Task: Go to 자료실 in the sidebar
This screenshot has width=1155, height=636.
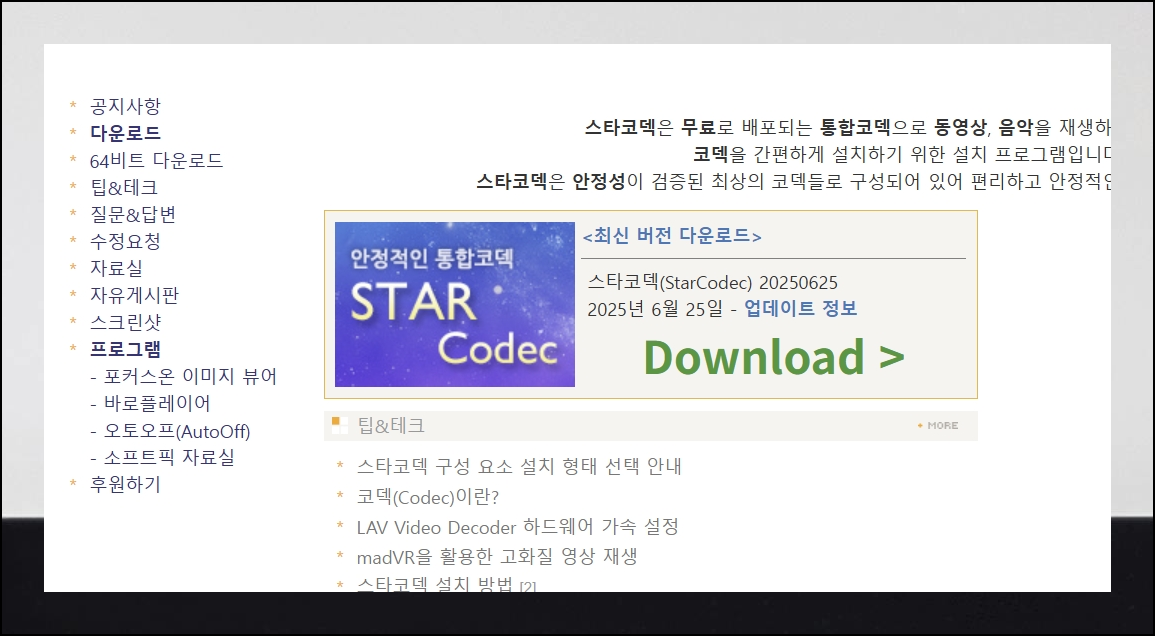Action: [x=116, y=268]
